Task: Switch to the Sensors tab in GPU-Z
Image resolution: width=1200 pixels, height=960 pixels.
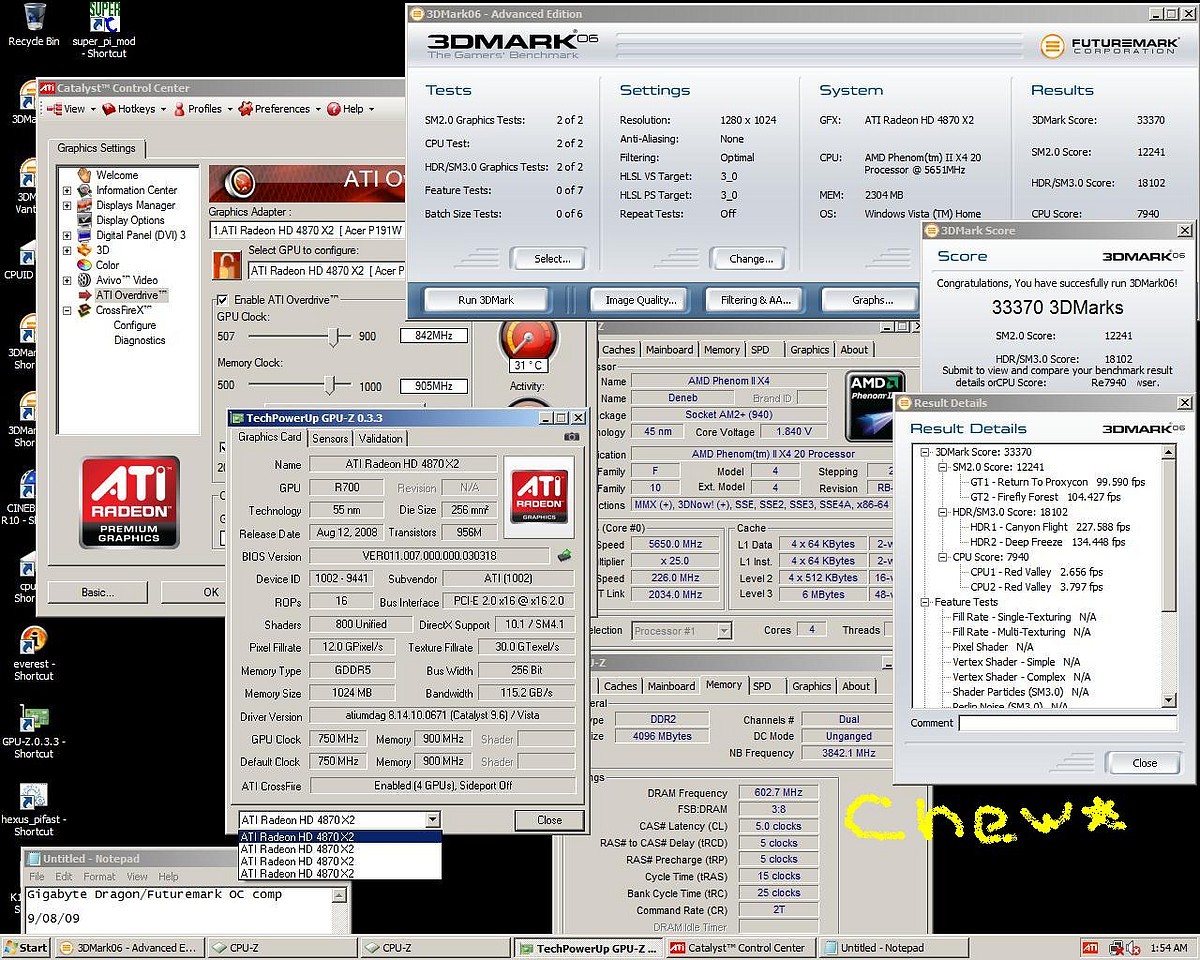Action: tap(330, 438)
